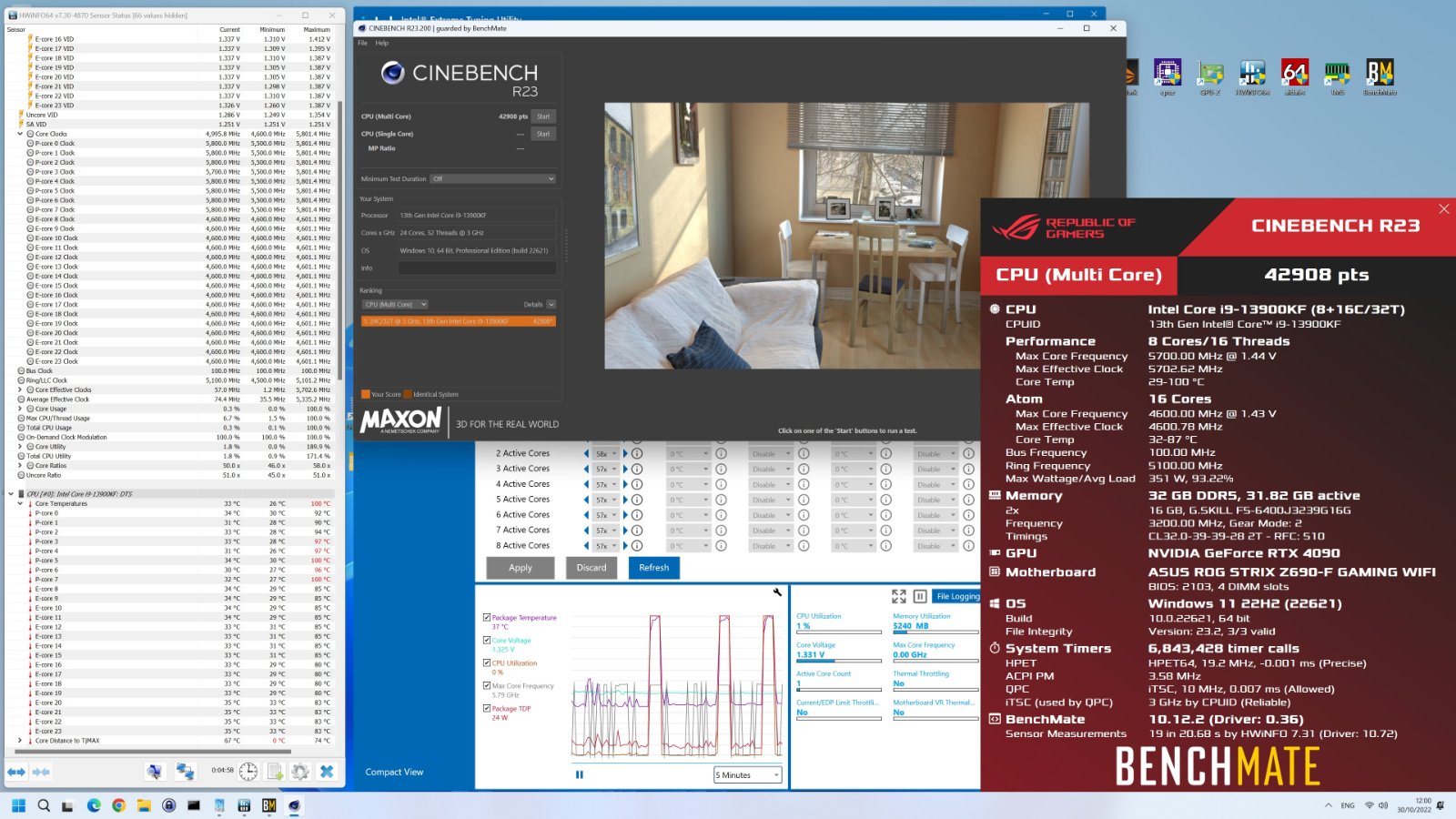Screen dimensions: 1456x819
Task: Start the CPU (Multi Core) test
Action: click(x=543, y=116)
